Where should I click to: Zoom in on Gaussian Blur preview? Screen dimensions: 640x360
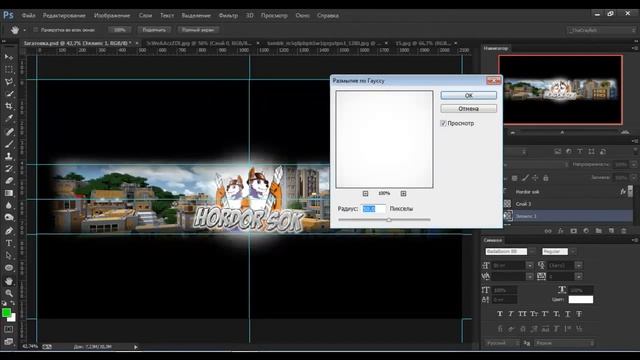[x=403, y=193]
